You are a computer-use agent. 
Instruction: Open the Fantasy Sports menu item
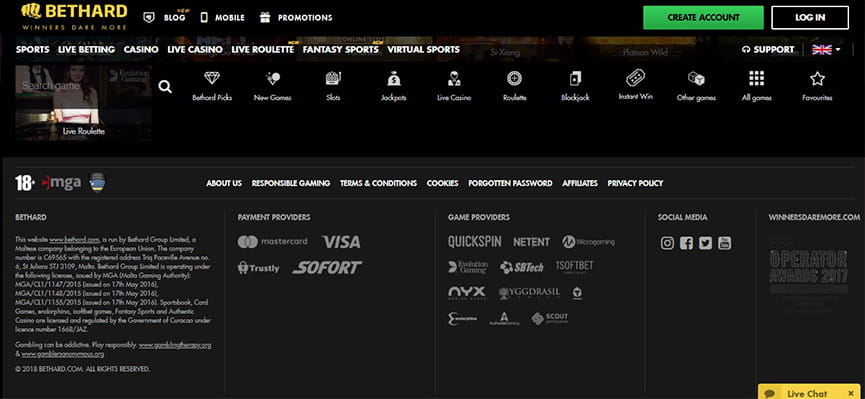point(340,50)
